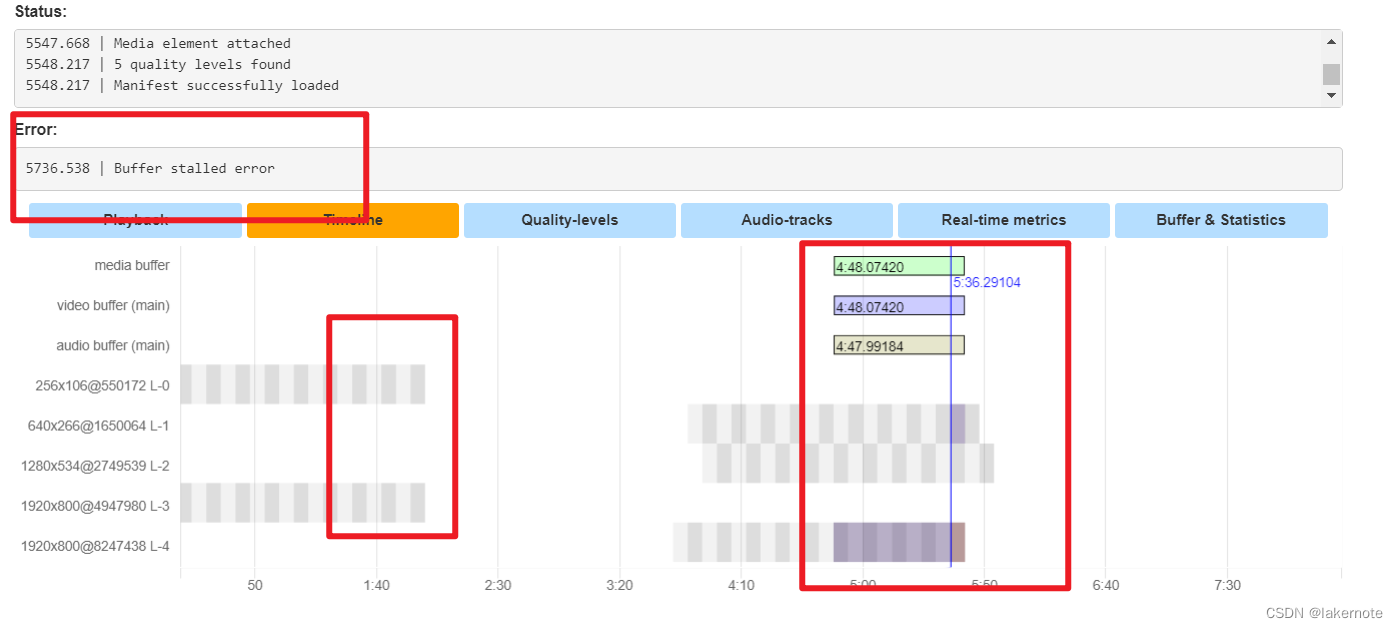
Task: Switch to the Quality-levels tab
Action: [x=570, y=220]
